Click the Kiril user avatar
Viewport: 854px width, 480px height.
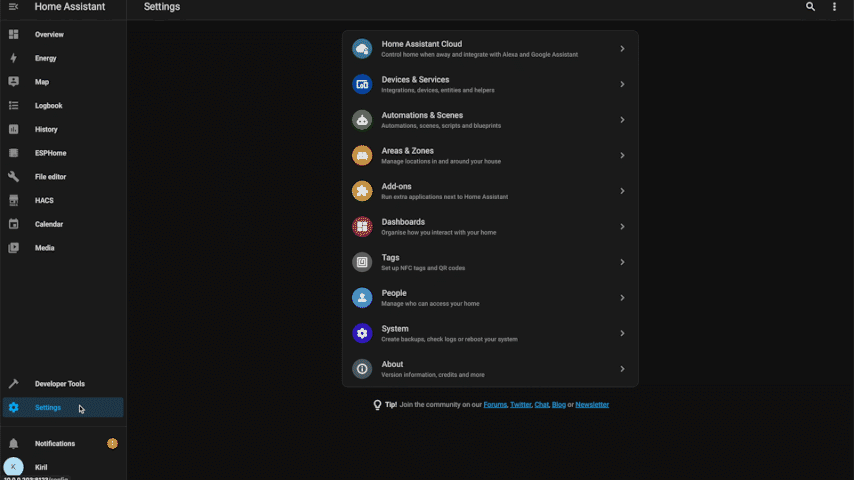pos(14,467)
